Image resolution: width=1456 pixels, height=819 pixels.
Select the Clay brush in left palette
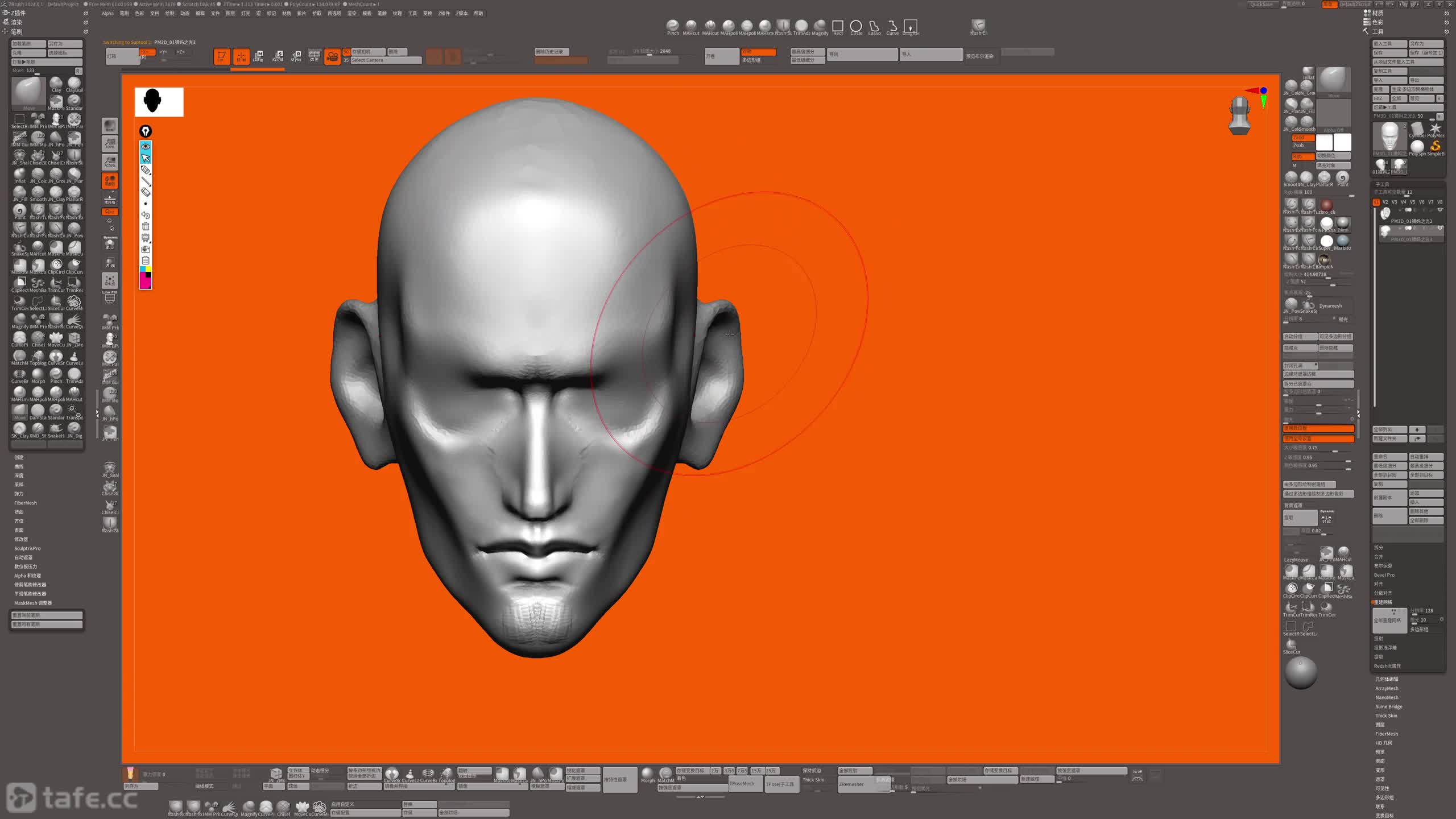(x=56, y=84)
